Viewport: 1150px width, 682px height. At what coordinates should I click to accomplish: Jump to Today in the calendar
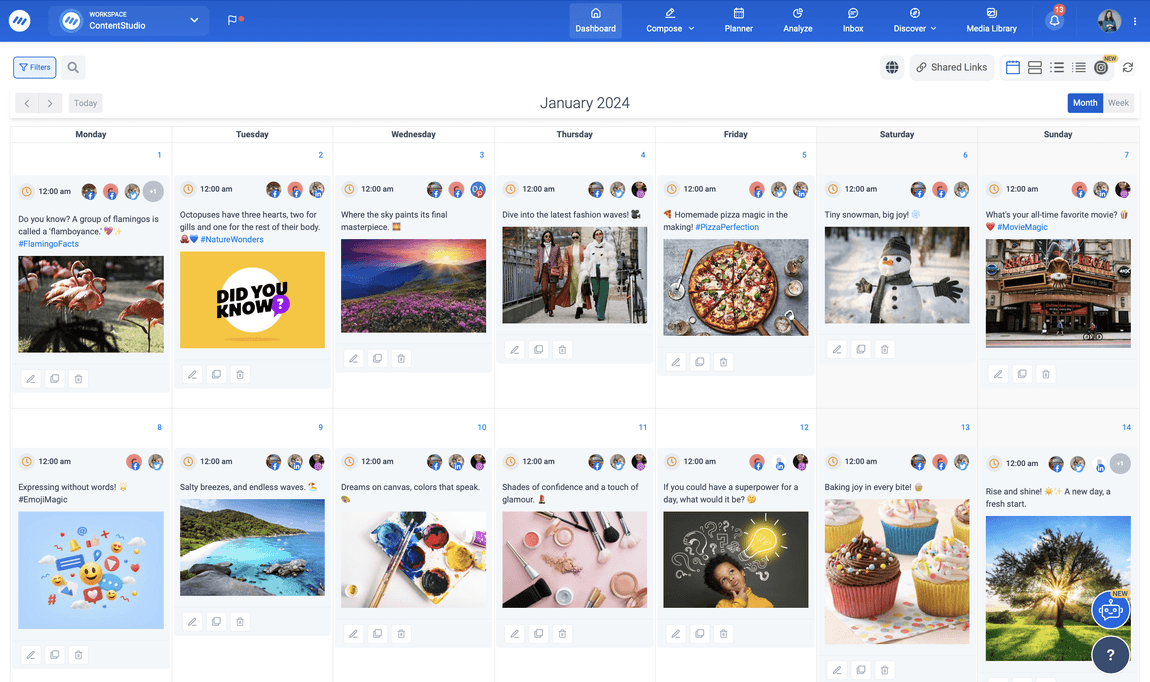tap(84, 102)
